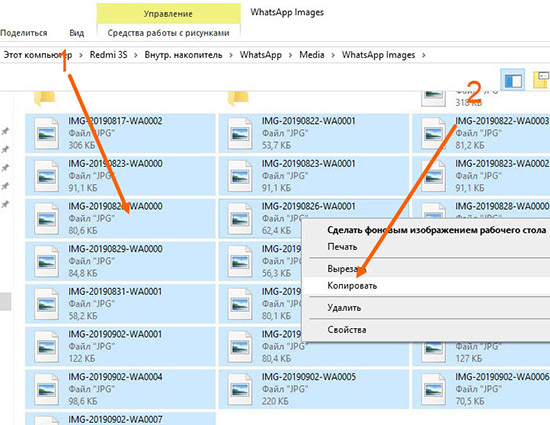The image size is (550, 425).
Task: Open the Вид ribbon tab
Action: [76, 33]
